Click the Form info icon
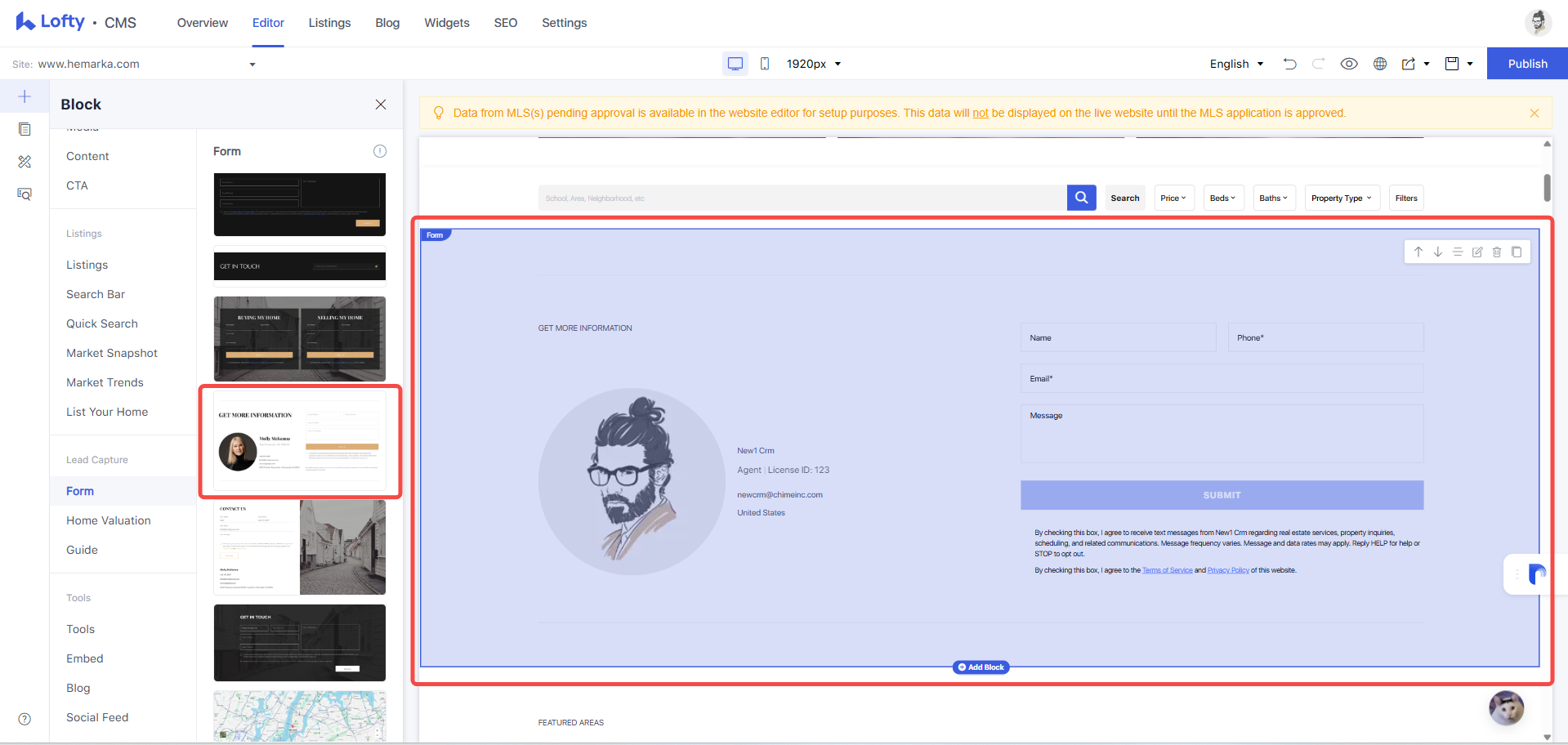The height and width of the screenshot is (745, 1568). pyautogui.click(x=380, y=151)
